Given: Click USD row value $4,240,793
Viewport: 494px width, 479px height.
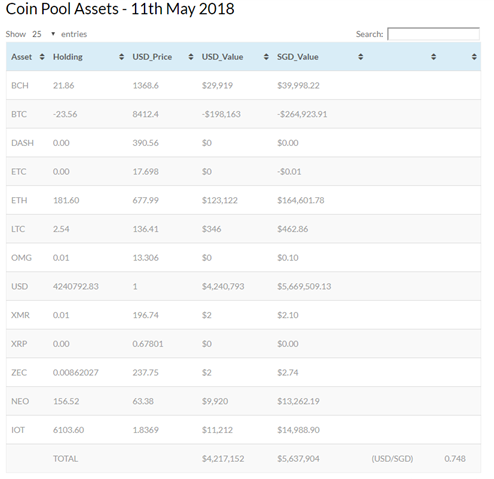Looking at the screenshot, I should 223,286.
